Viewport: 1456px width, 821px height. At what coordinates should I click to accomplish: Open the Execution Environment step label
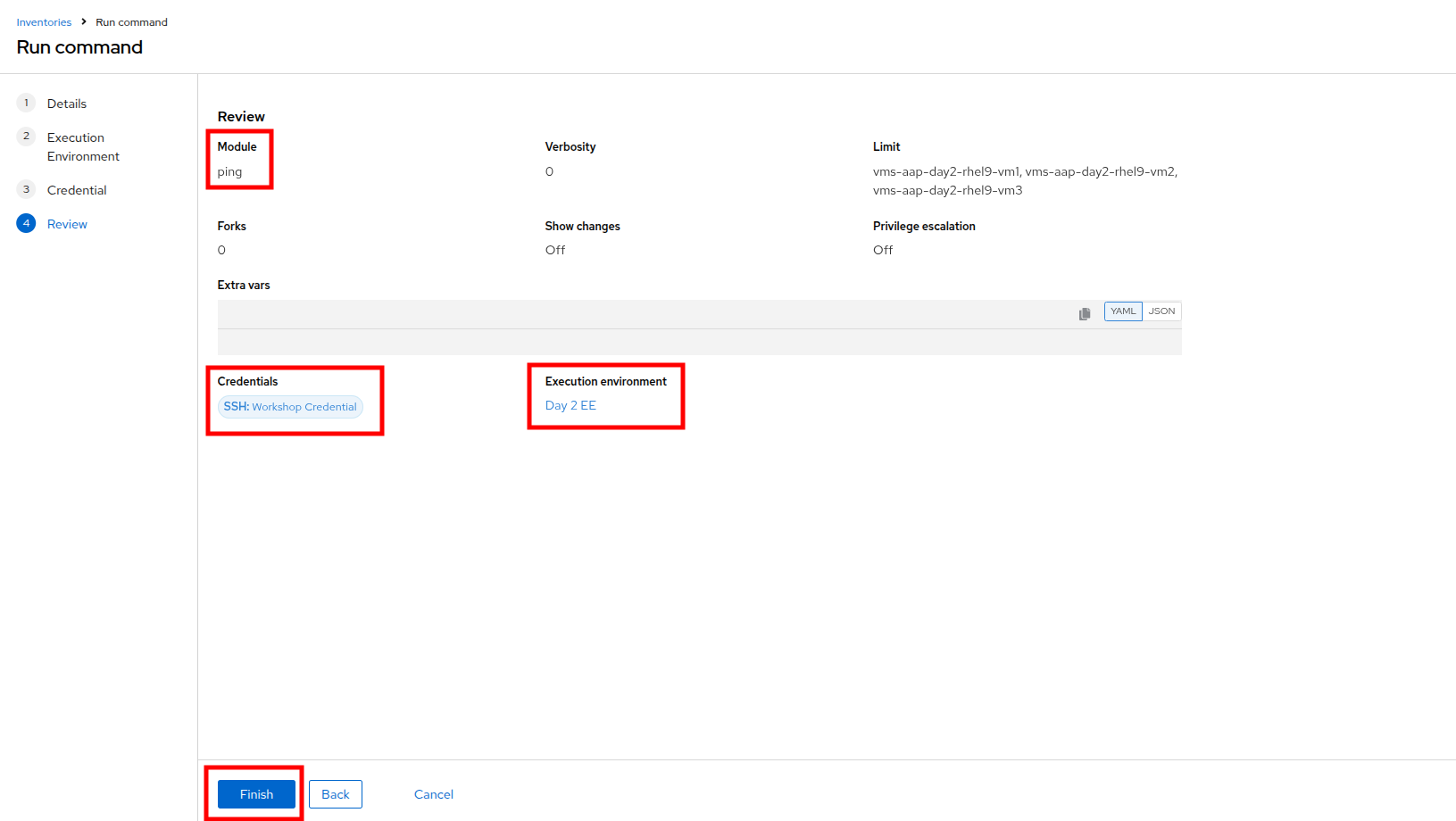(83, 147)
